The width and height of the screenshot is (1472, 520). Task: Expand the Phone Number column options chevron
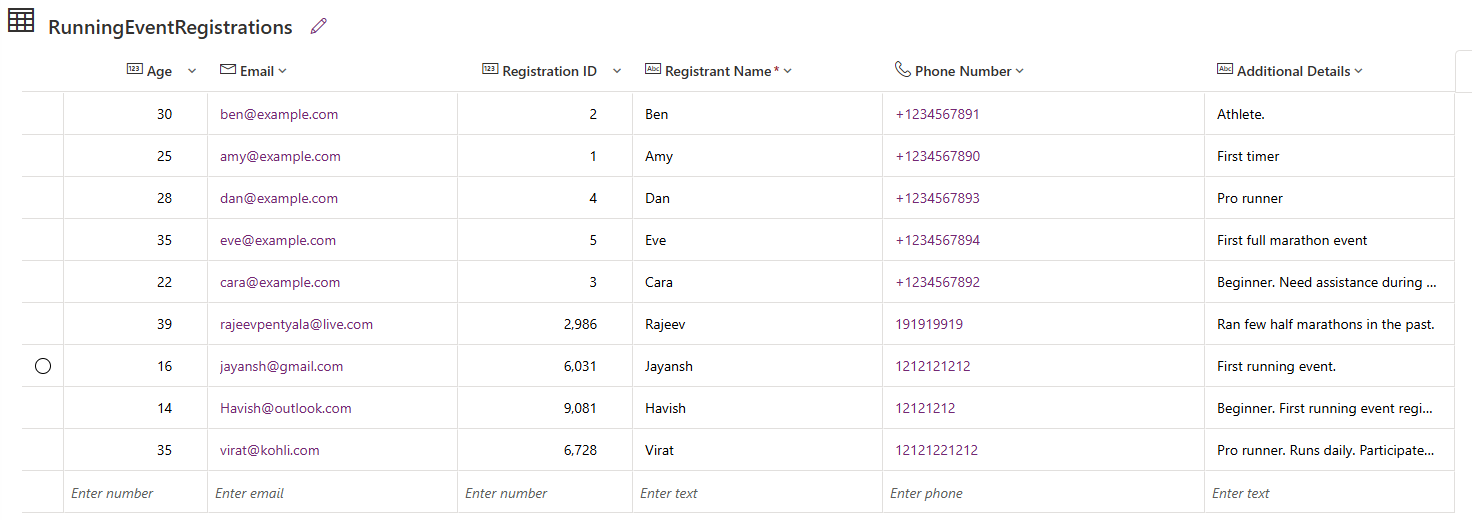tap(1020, 71)
